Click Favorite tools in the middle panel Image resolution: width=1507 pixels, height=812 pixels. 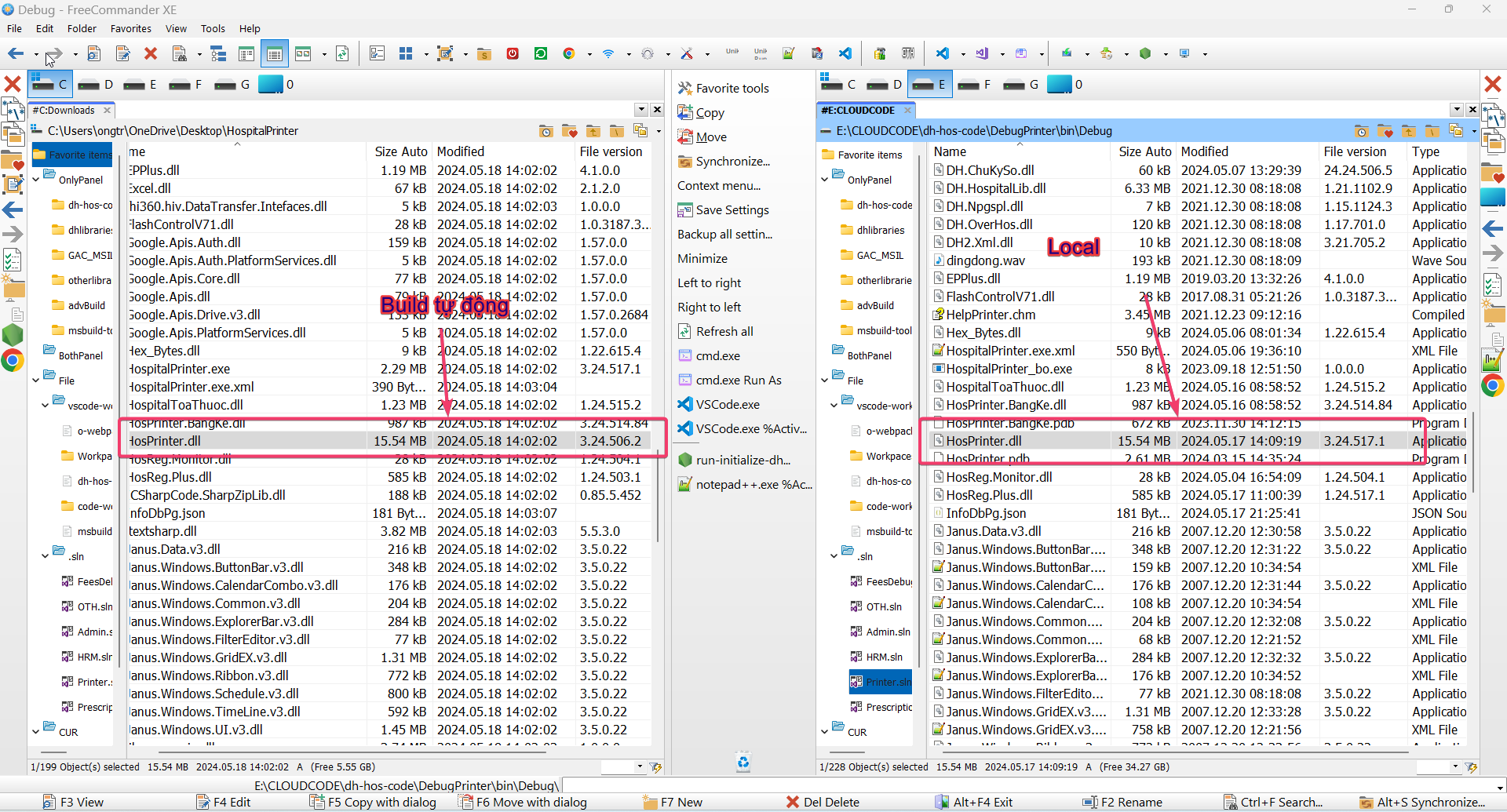(723, 88)
